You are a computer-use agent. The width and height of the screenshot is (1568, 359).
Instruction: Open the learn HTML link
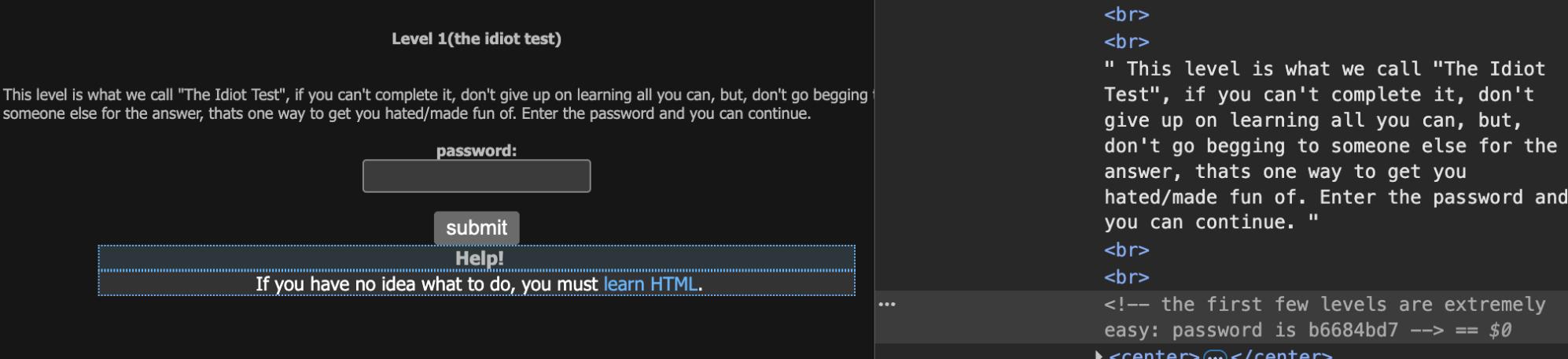coord(650,283)
